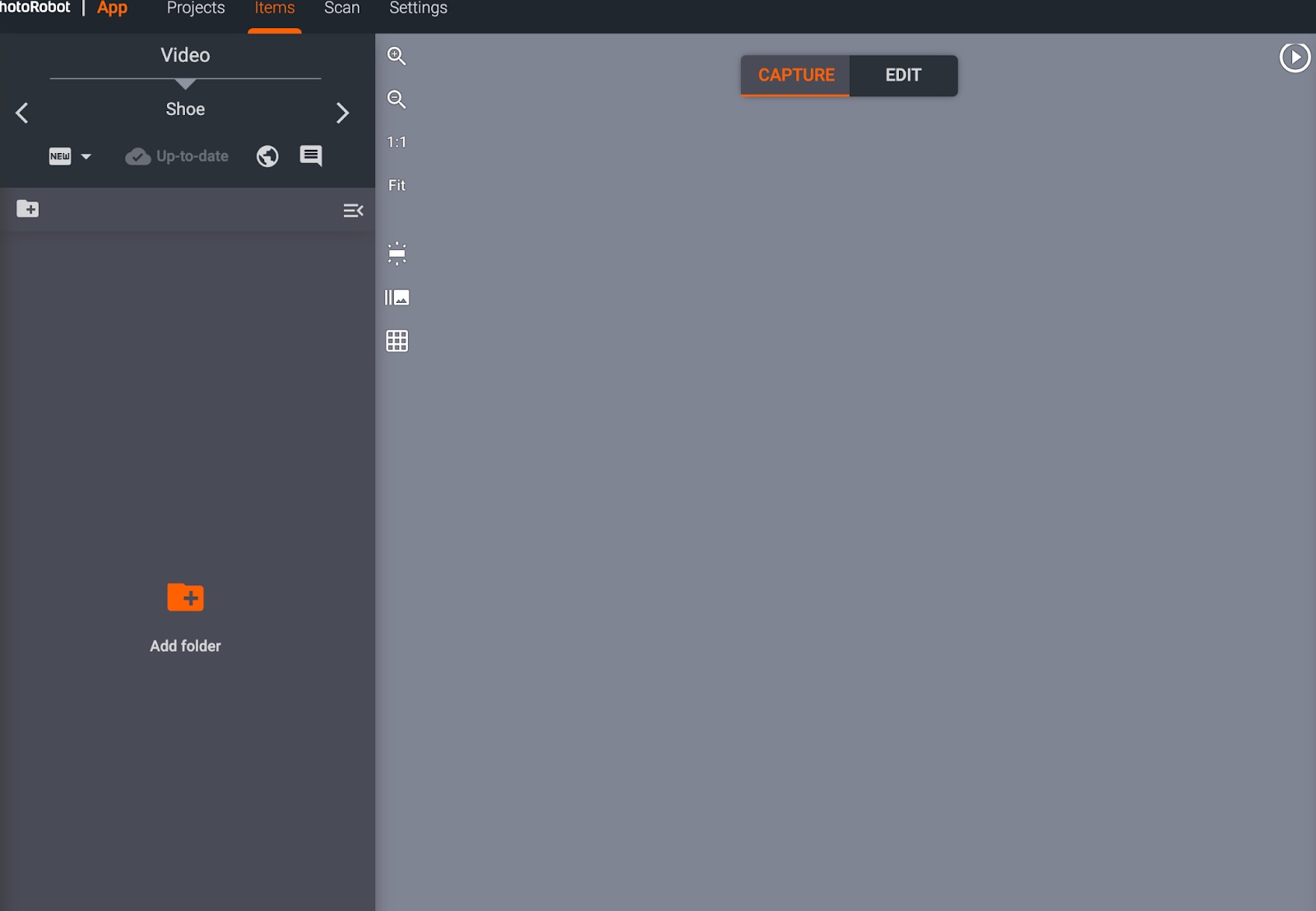Open the NEW status dropdown
The width and height of the screenshot is (1316, 911).
pyautogui.click(x=70, y=156)
